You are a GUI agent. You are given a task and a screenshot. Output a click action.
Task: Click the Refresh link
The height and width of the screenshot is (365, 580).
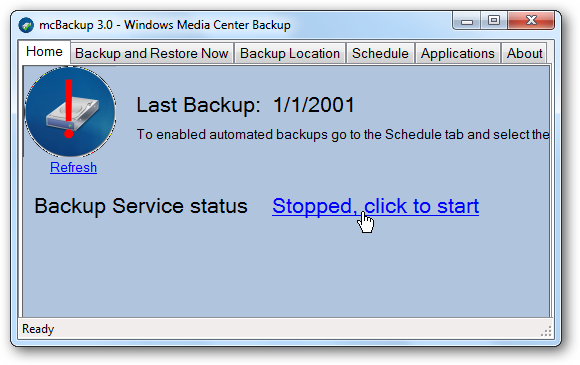point(74,168)
